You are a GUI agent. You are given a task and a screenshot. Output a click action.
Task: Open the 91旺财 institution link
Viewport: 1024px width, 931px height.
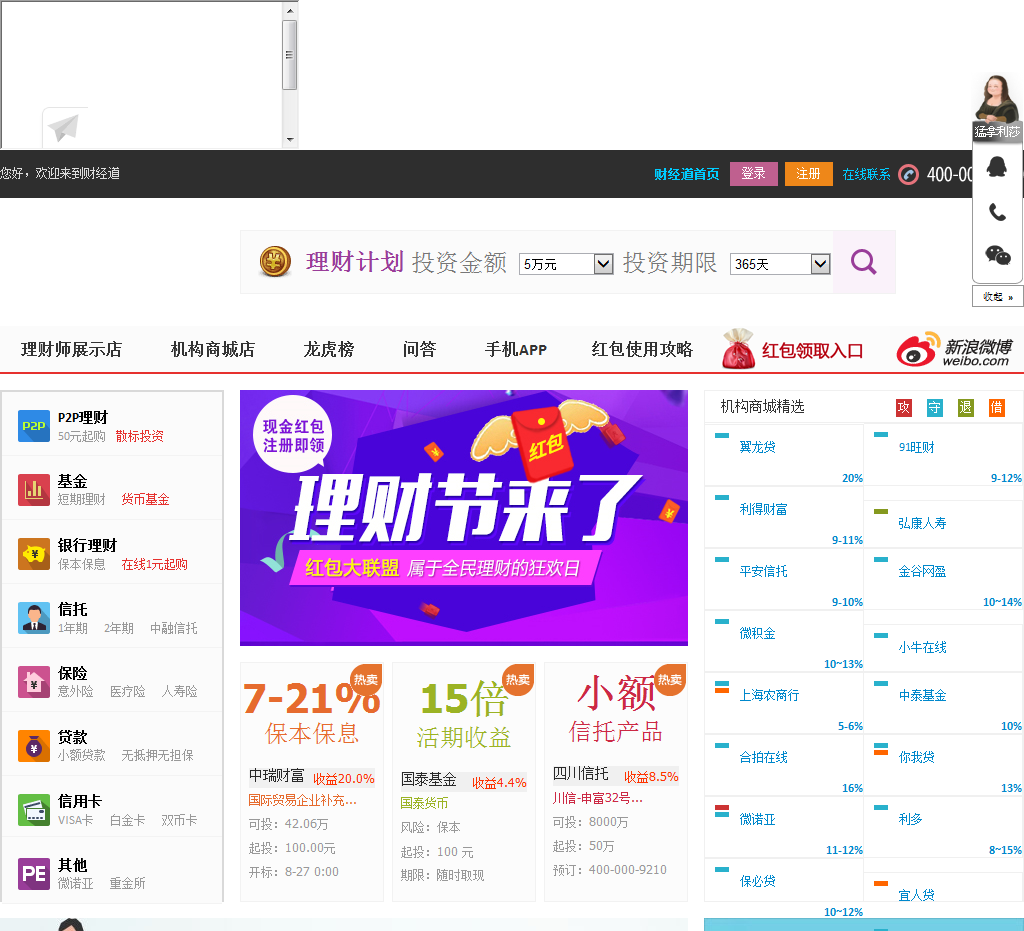pyautogui.click(x=917, y=447)
